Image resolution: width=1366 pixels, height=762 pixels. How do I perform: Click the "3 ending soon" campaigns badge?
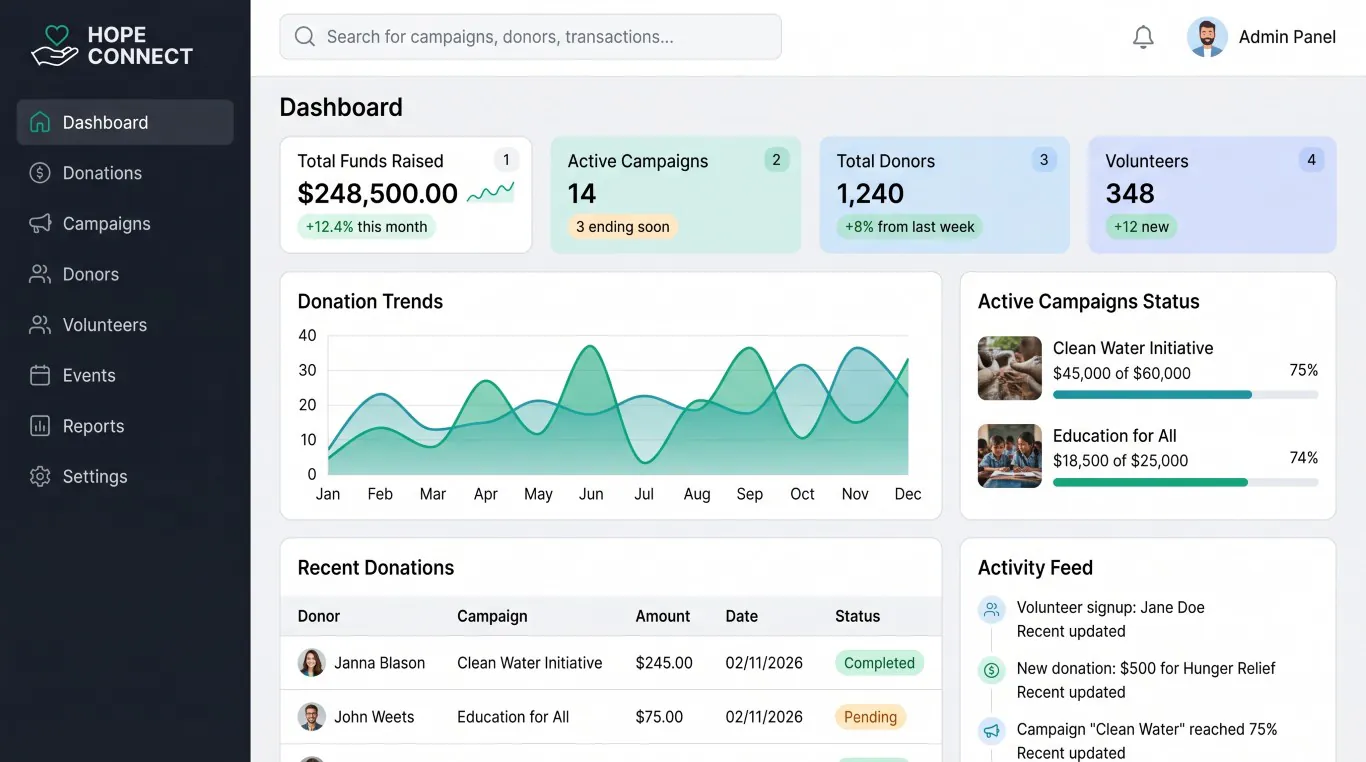pos(623,227)
